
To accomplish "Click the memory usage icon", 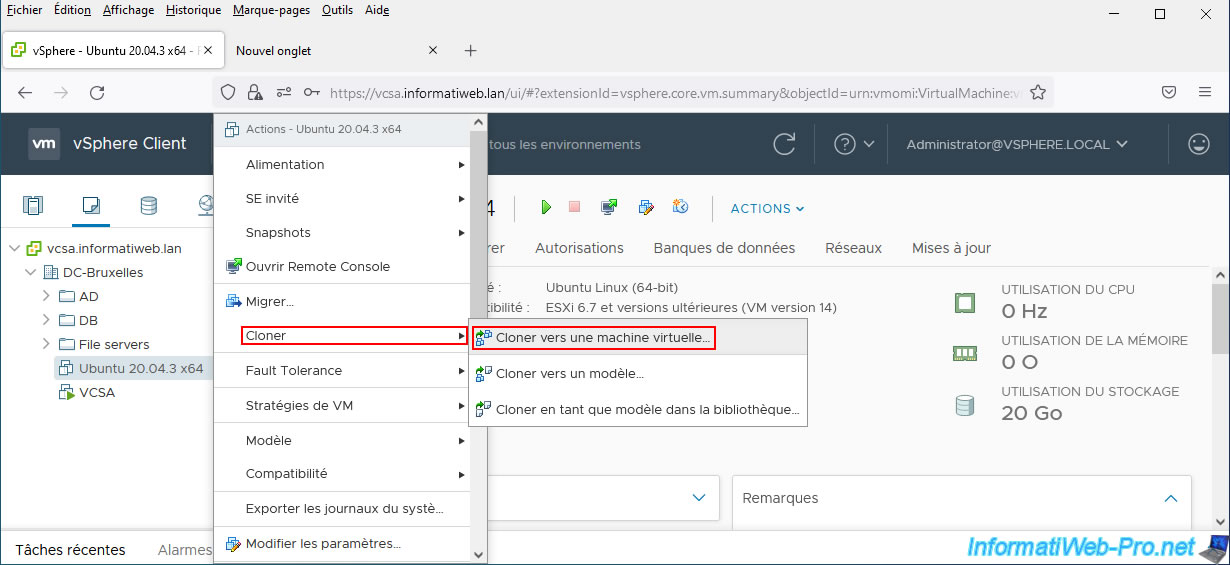I will coord(964,352).
